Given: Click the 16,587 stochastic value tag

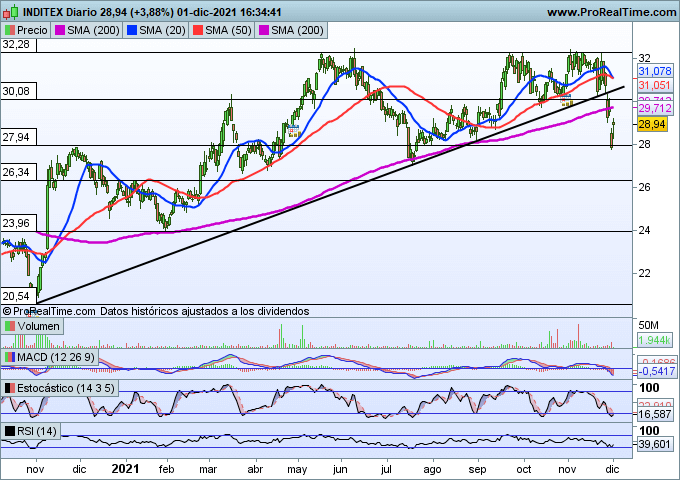Looking at the screenshot, I should [x=655, y=414].
